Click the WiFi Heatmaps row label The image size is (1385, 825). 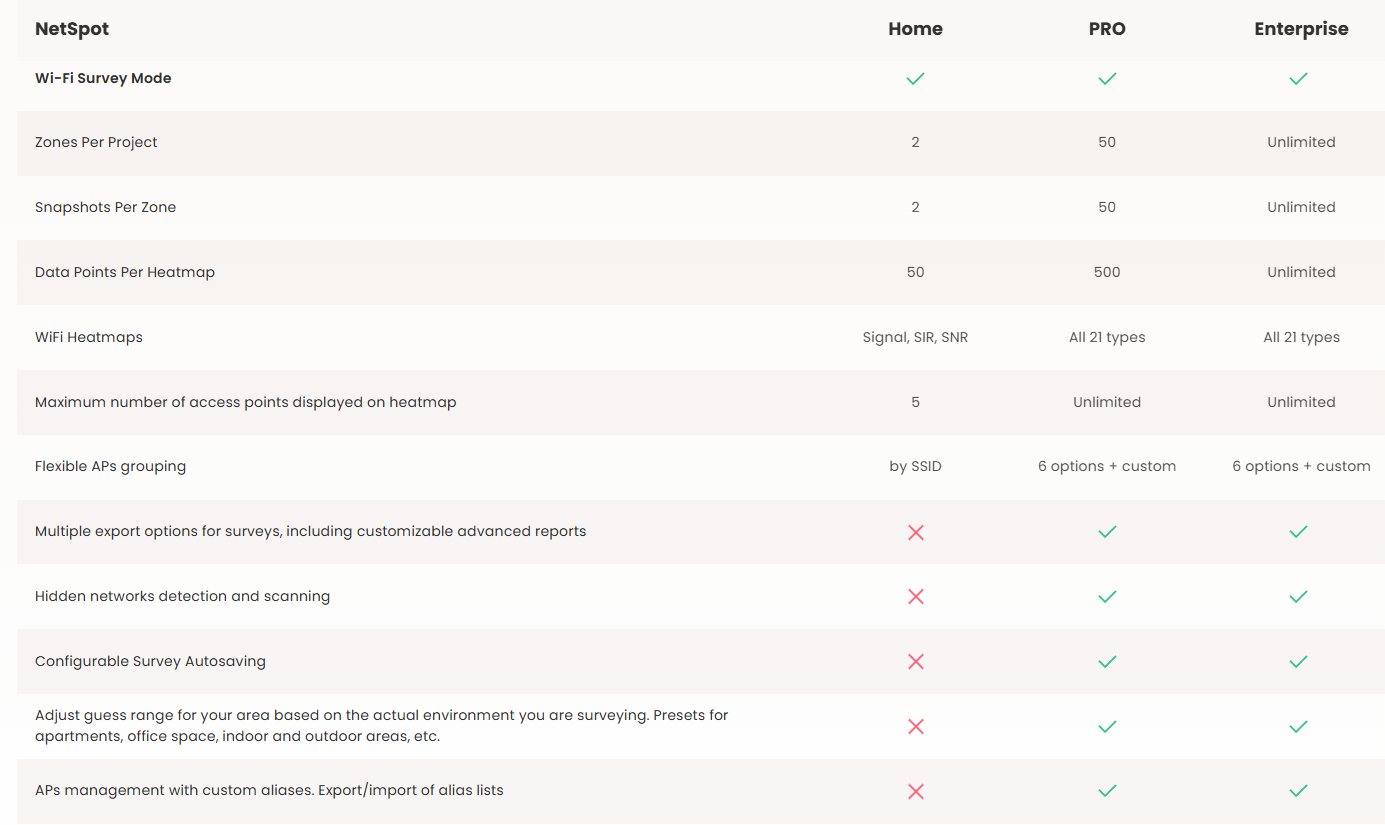pyautogui.click(x=89, y=337)
